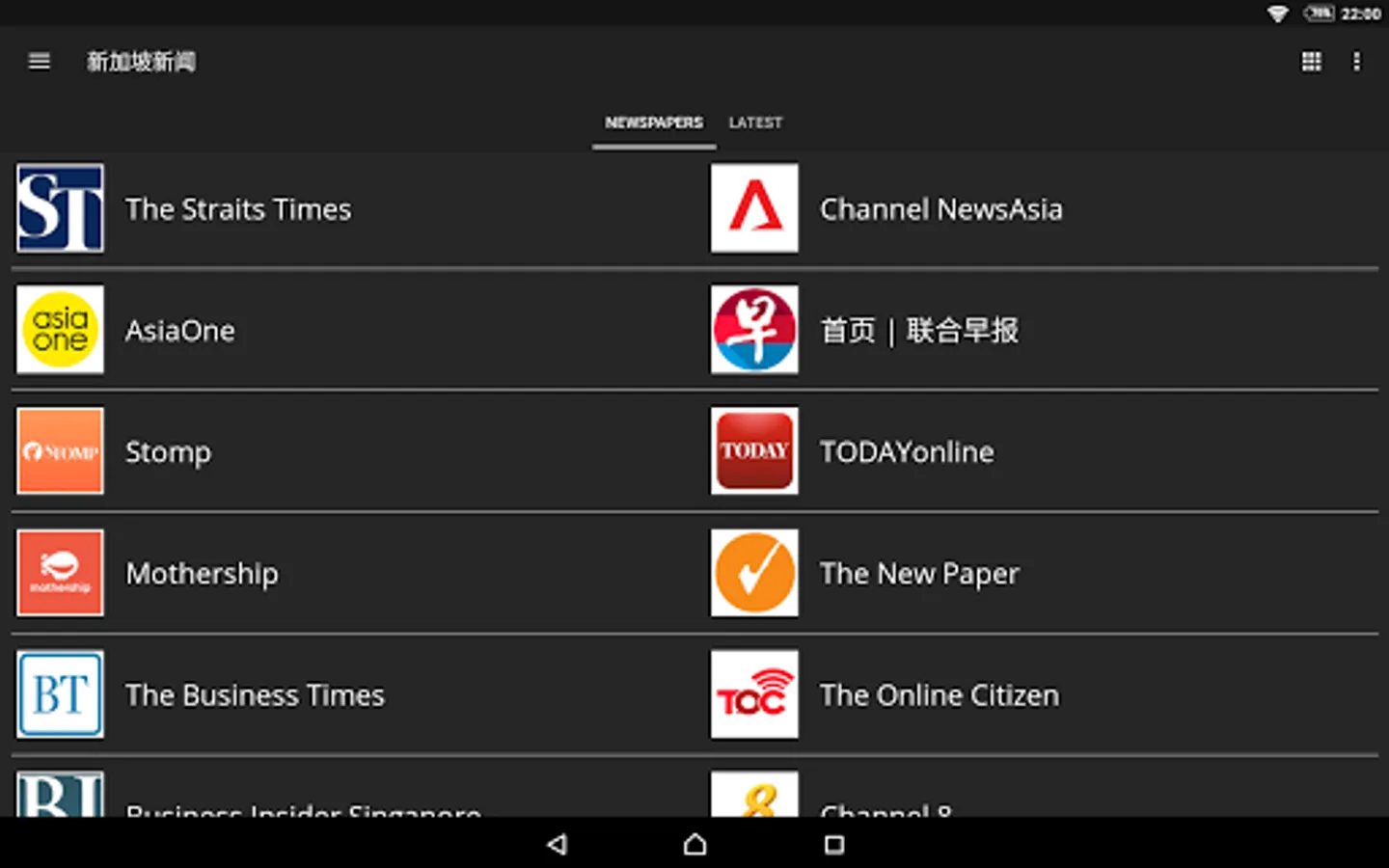This screenshot has height=868, width=1389.
Task: Tap the Channel 8 logo
Action: point(754,794)
